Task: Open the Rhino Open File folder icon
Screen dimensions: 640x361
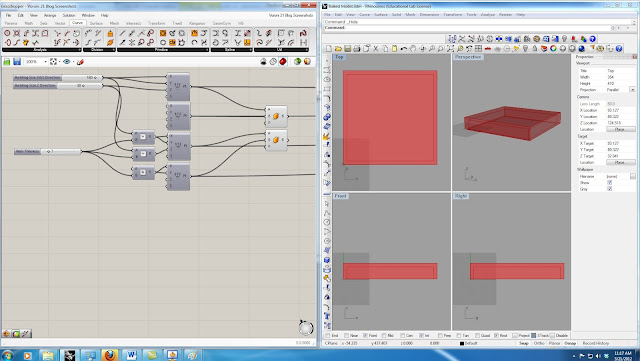Action: pyautogui.click(x=338, y=49)
